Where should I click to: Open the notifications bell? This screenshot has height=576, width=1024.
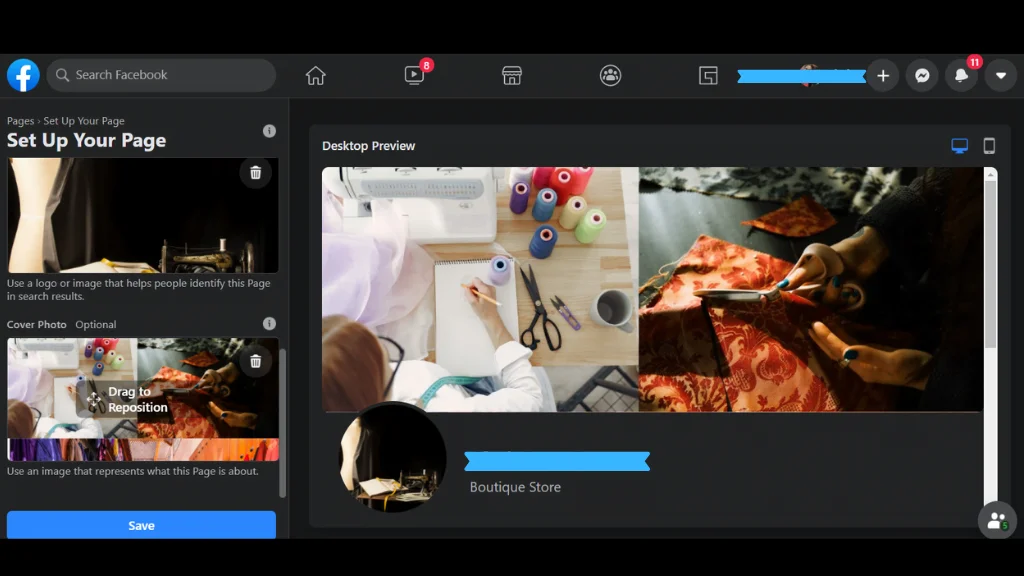(x=961, y=76)
